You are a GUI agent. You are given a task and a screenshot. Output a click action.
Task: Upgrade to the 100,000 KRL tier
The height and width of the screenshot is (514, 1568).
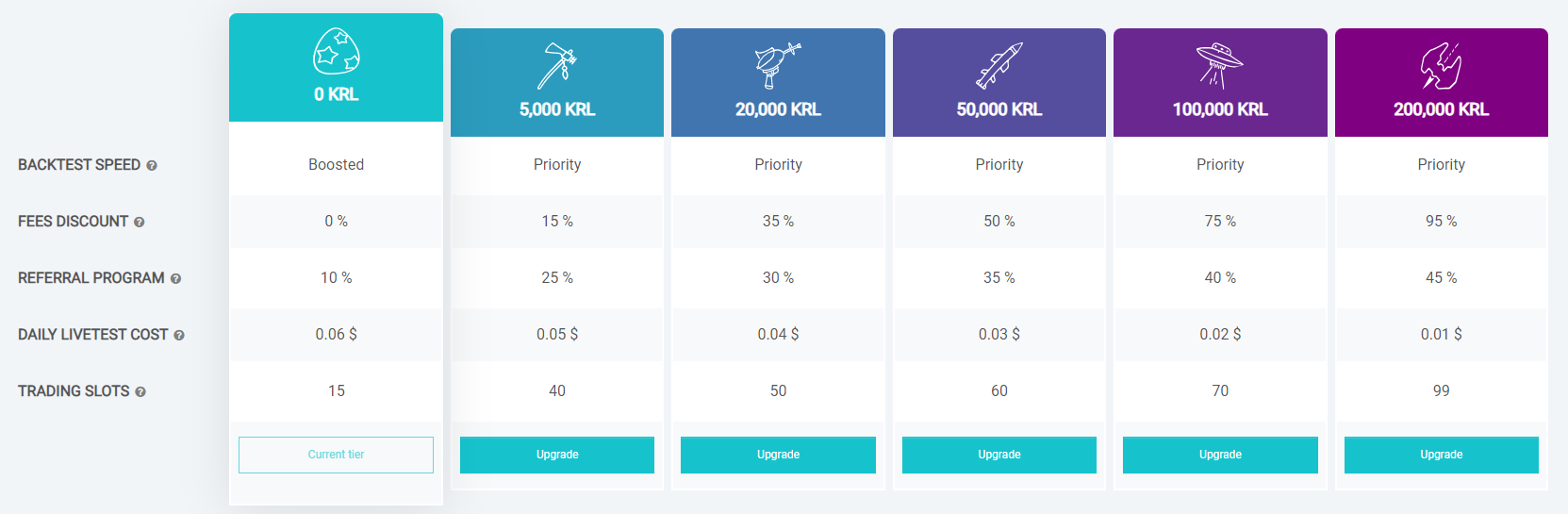(1220, 455)
